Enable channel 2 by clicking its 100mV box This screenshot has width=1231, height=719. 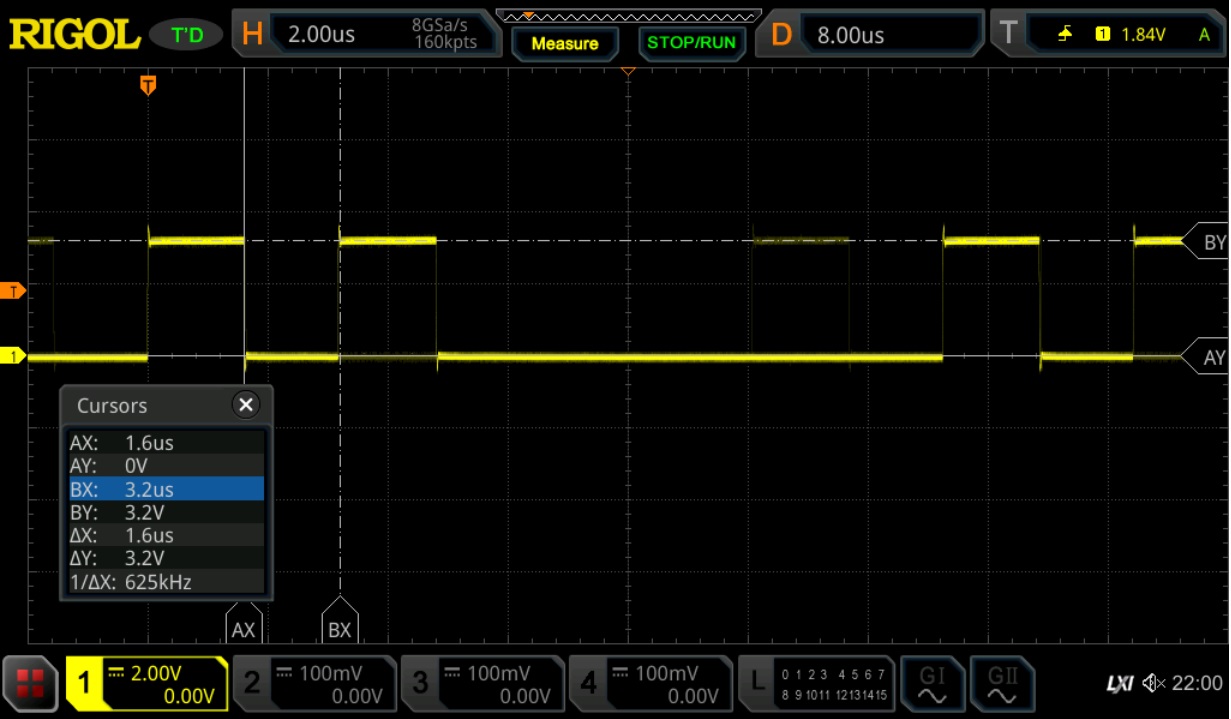(x=314, y=684)
